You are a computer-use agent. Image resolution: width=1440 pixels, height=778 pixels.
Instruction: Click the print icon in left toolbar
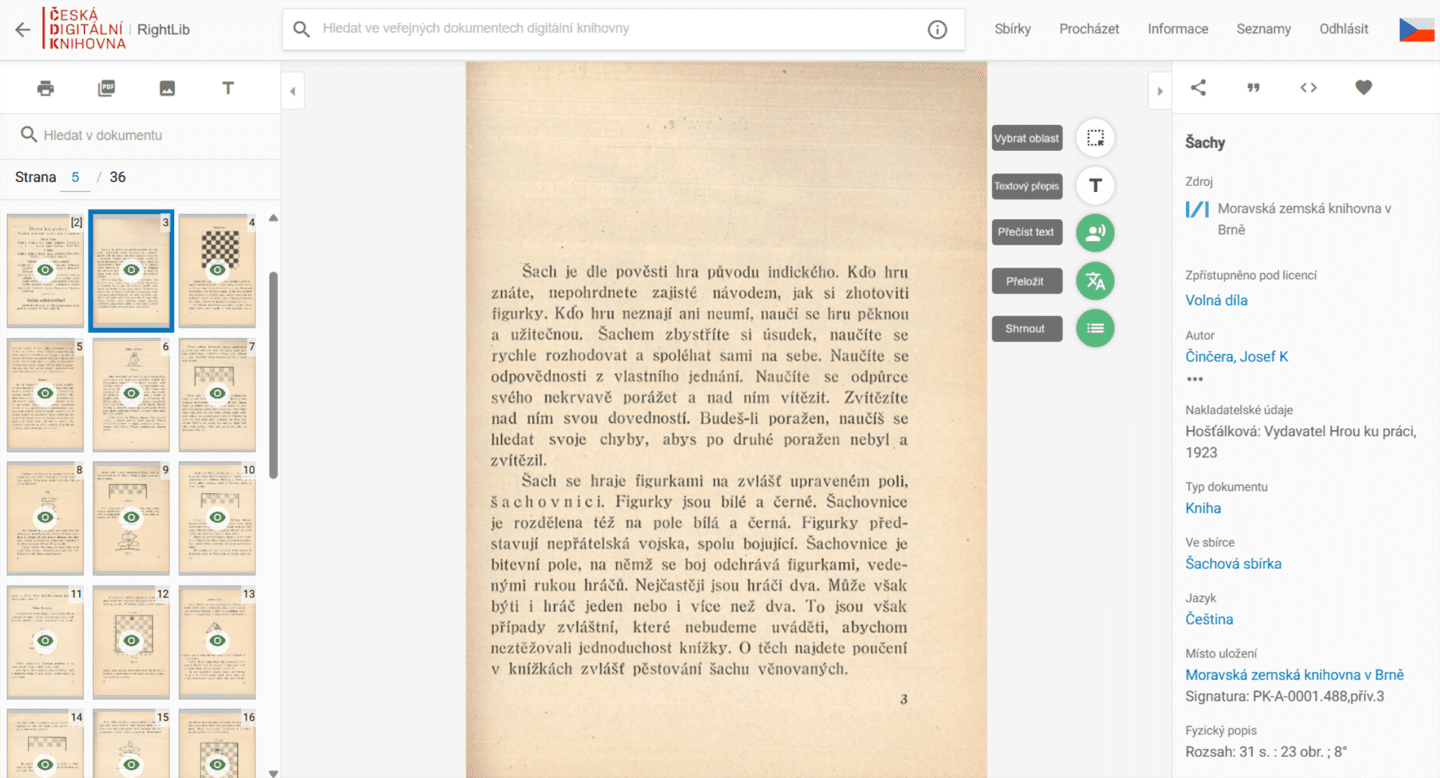tap(45, 88)
